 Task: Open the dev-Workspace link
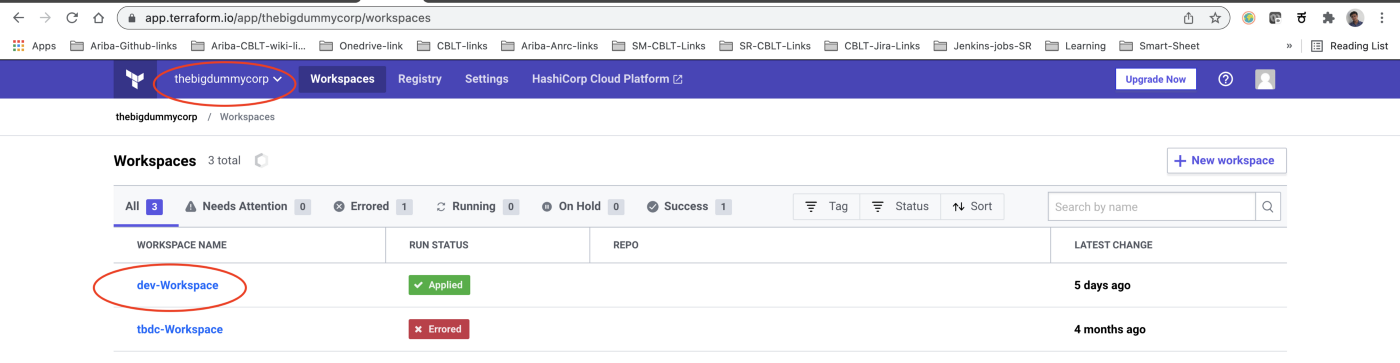pos(177,285)
